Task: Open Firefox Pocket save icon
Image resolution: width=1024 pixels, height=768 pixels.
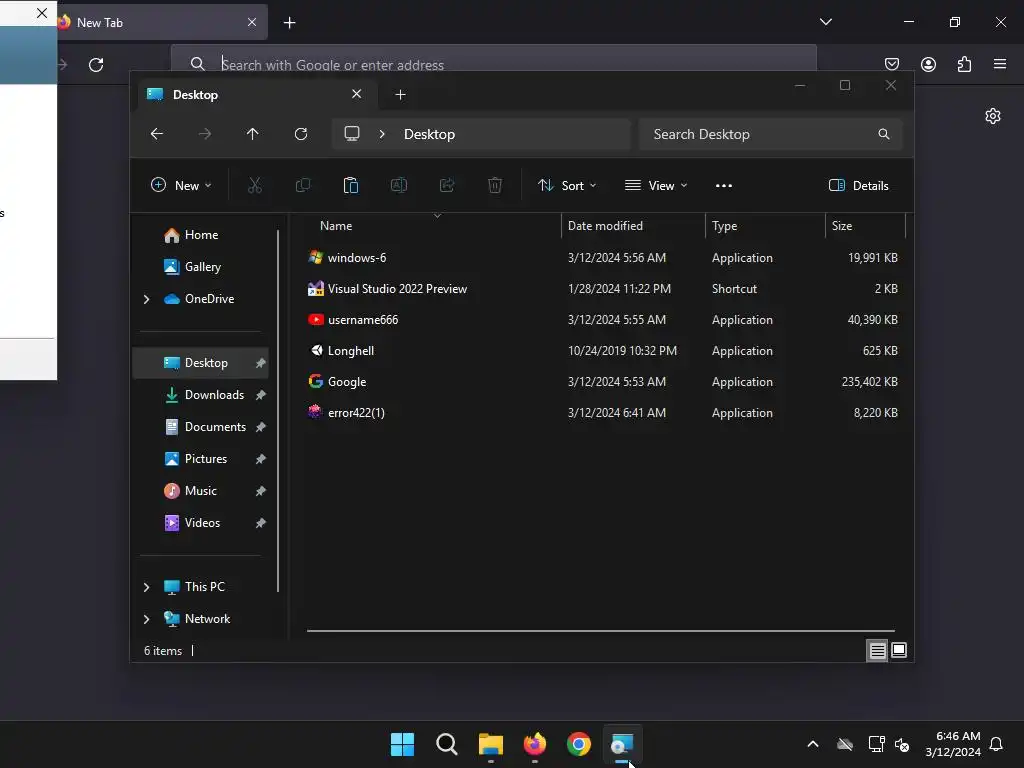Action: (892, 64)
